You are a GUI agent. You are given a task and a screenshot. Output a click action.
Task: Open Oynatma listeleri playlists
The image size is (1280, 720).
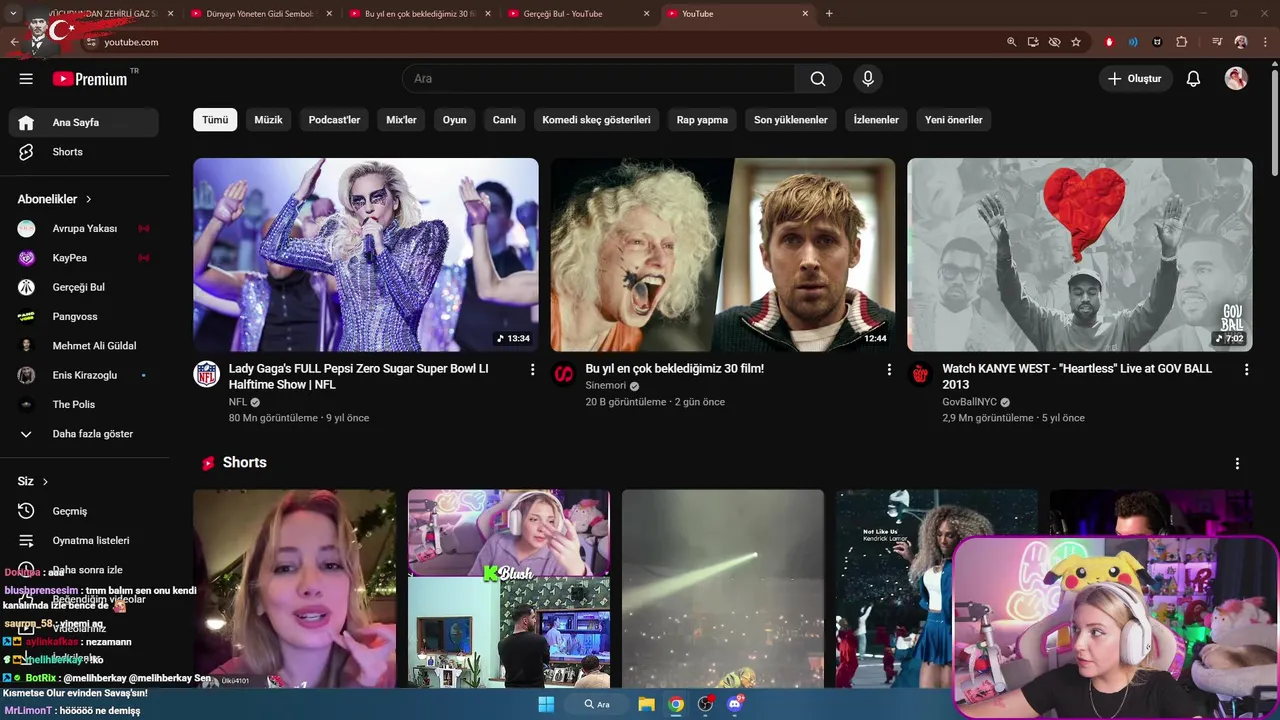coord(84,540)
